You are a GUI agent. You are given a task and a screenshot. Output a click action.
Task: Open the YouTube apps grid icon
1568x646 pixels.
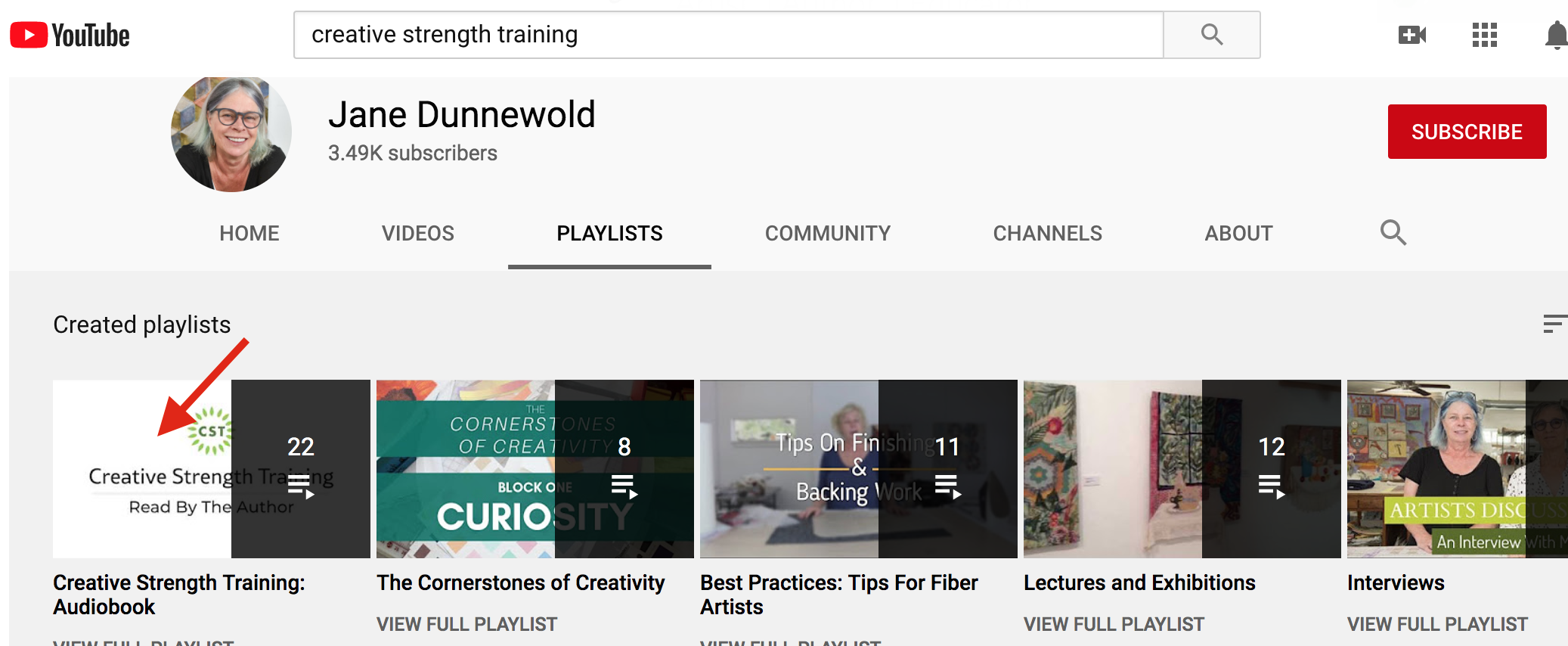tap(1484, 35)
